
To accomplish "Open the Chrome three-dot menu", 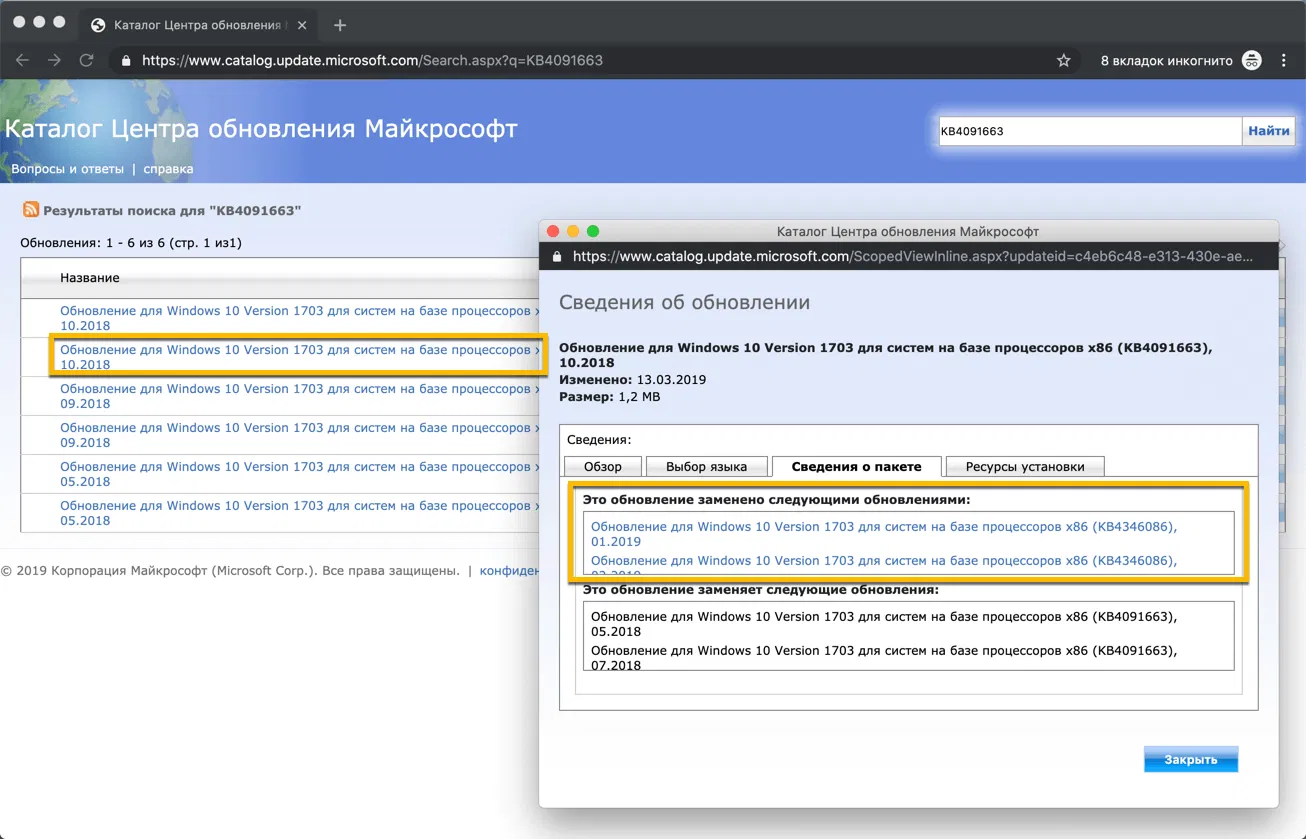I will [x=1284, y=60].
